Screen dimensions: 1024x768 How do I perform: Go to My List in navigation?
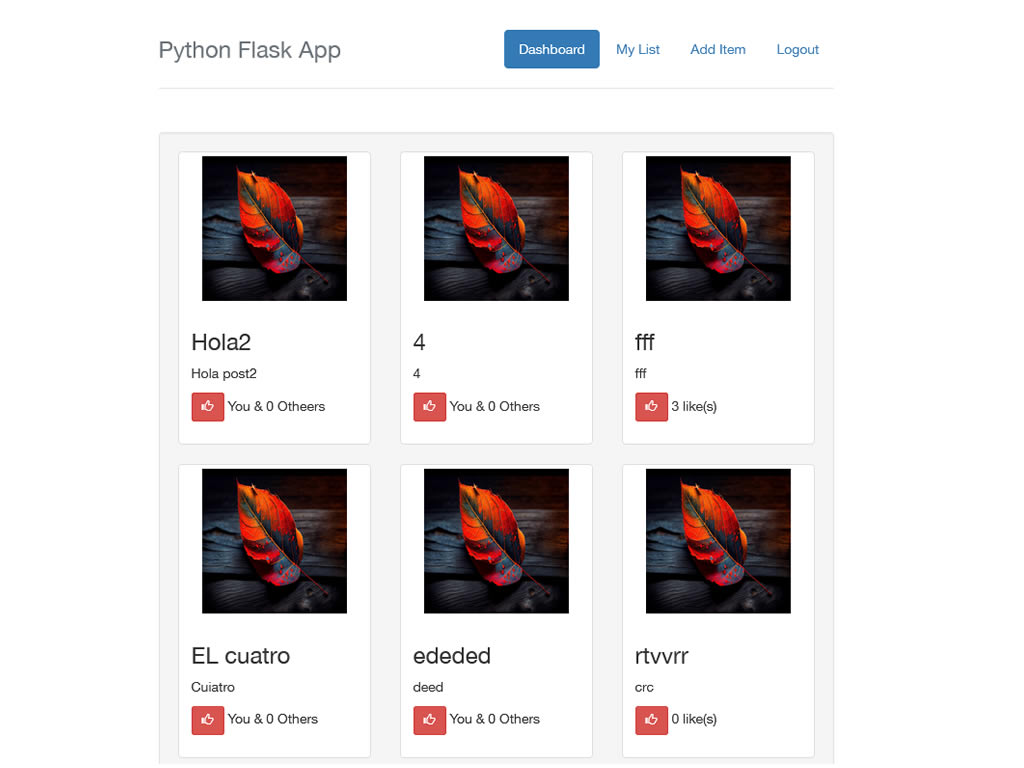(637, 49)
